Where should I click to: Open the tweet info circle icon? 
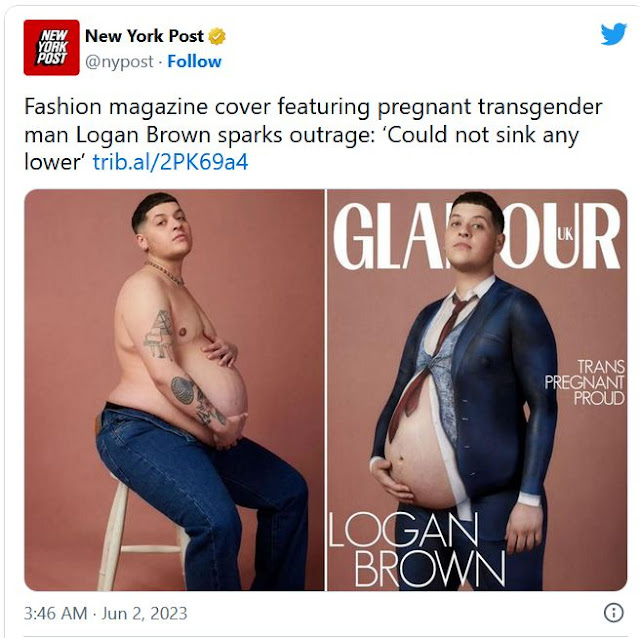click(613, 612)
